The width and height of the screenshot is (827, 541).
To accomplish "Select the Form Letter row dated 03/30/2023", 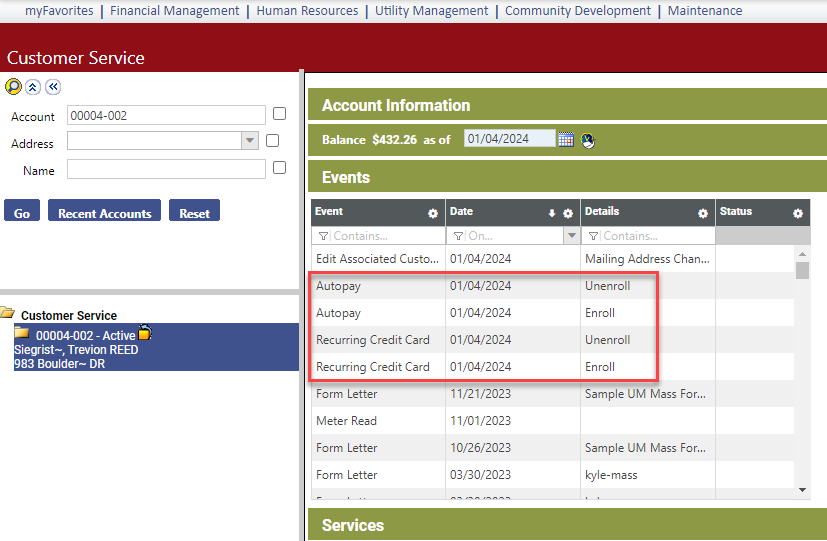I will point(552,475).
